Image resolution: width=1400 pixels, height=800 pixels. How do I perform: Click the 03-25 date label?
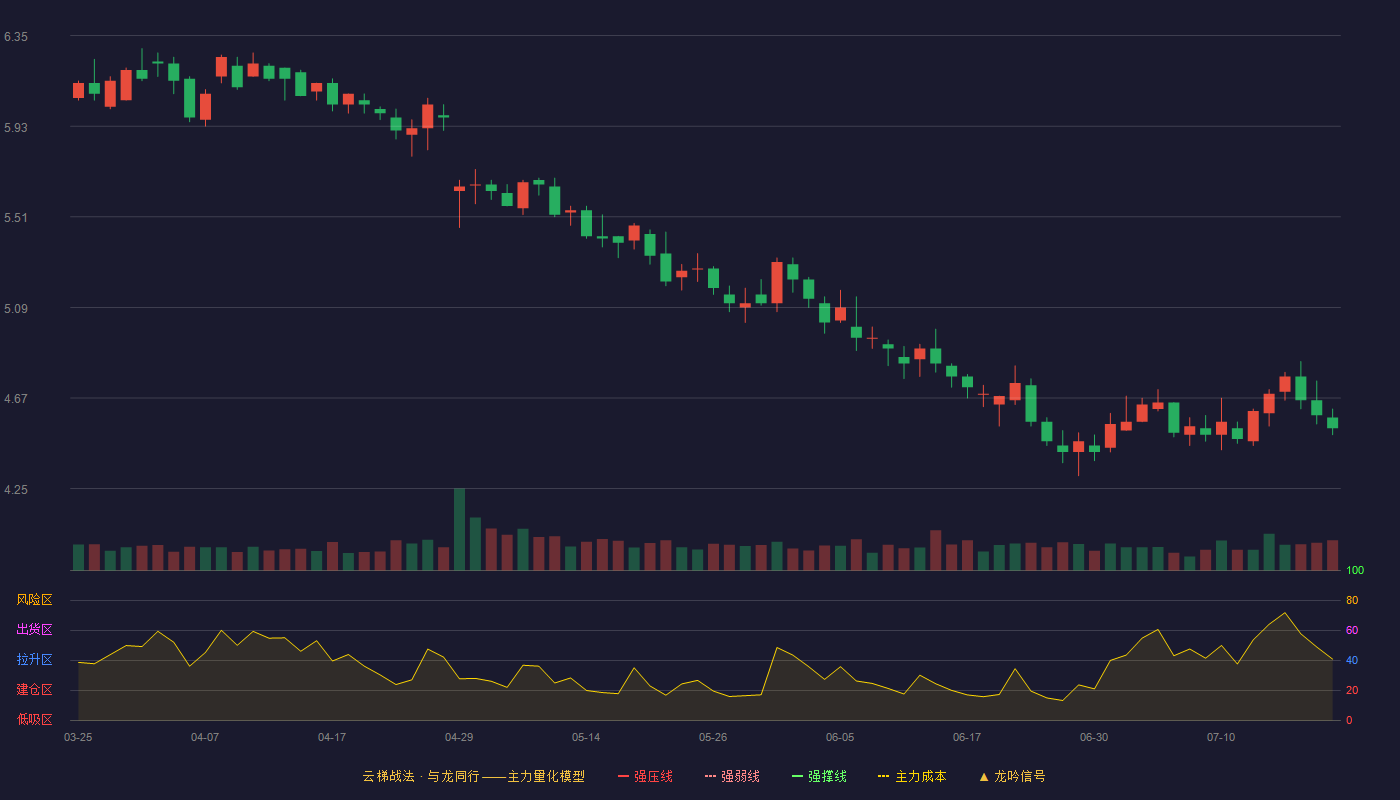click(78, 737)
